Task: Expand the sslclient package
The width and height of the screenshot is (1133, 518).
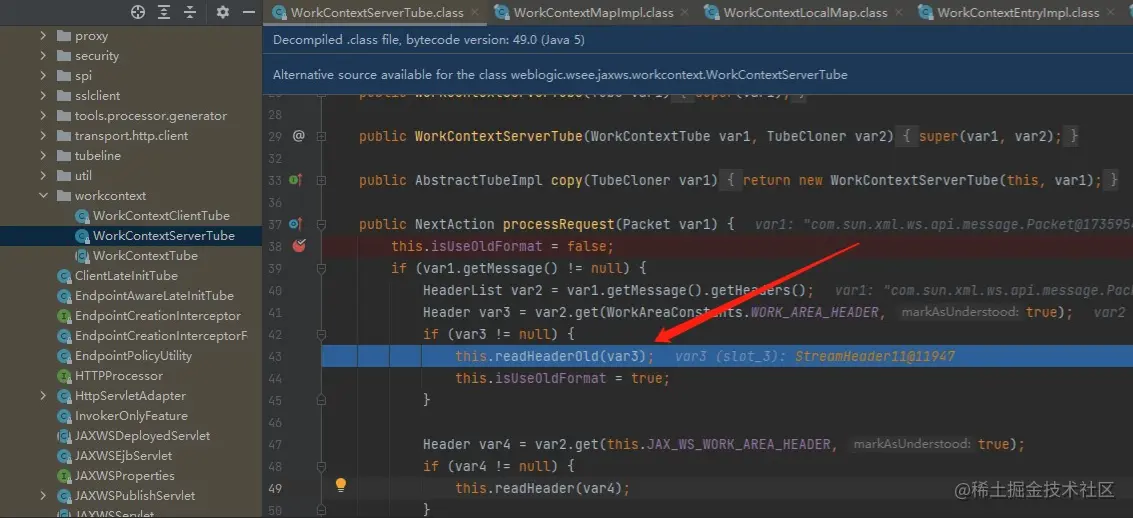Action: 43,95
